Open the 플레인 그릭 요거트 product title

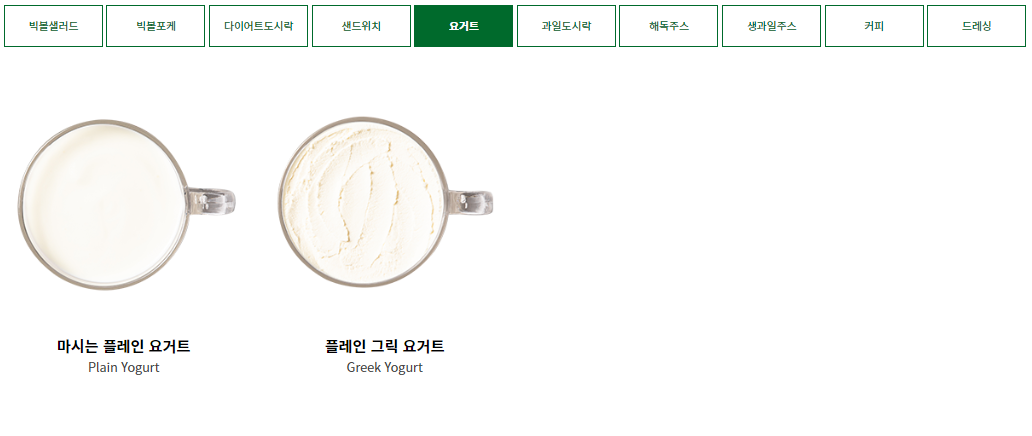pos(384,346)
